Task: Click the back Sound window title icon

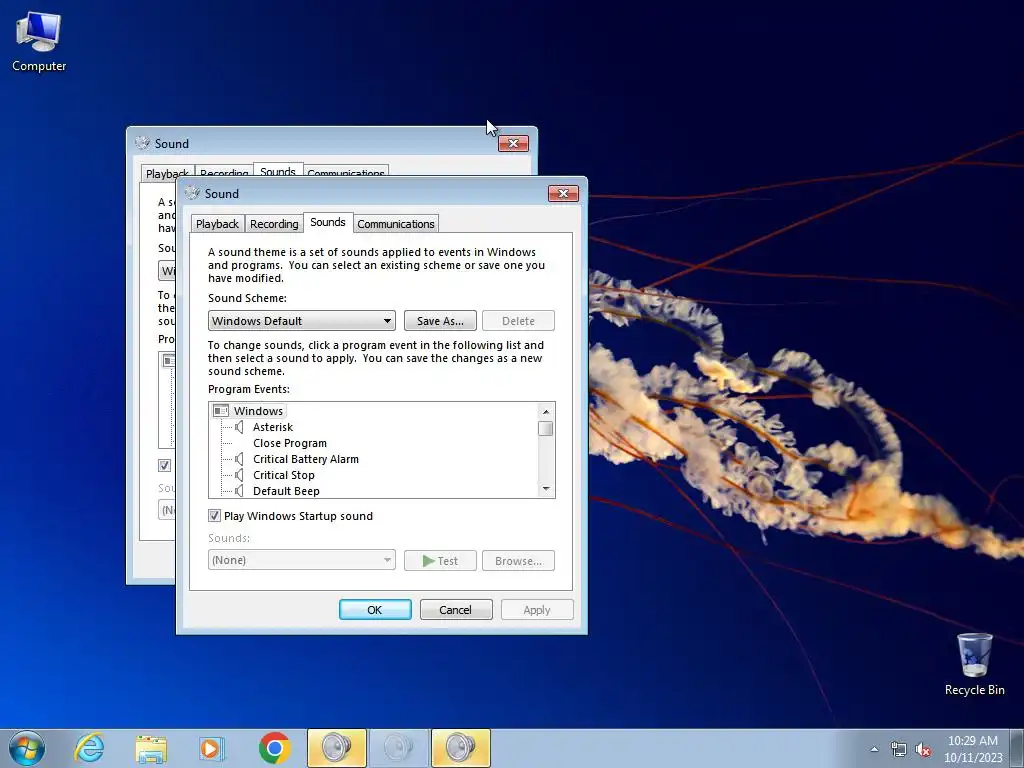Action: pyautogui.click(x=142, y=143)
